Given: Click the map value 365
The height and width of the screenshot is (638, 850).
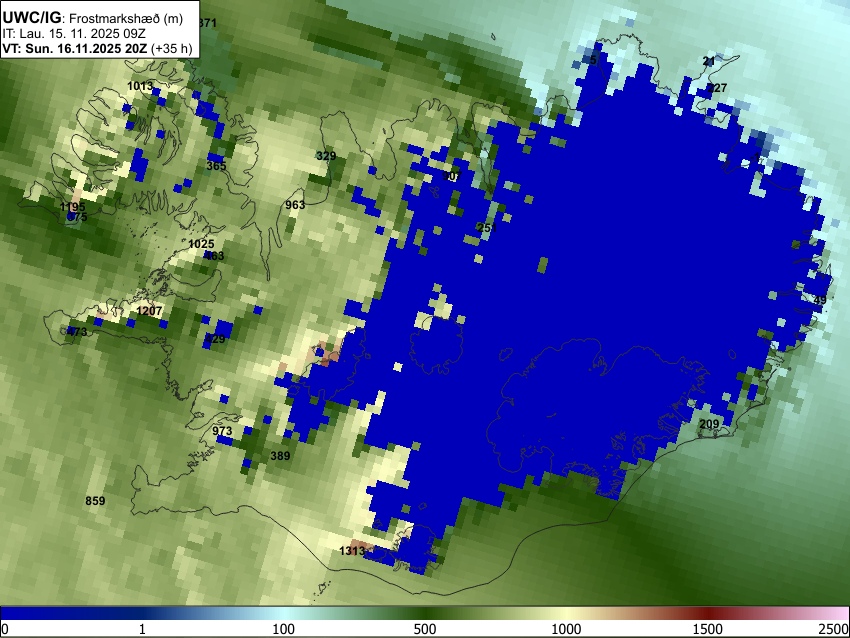Looking at the screenshot, I should click(216, 166).
